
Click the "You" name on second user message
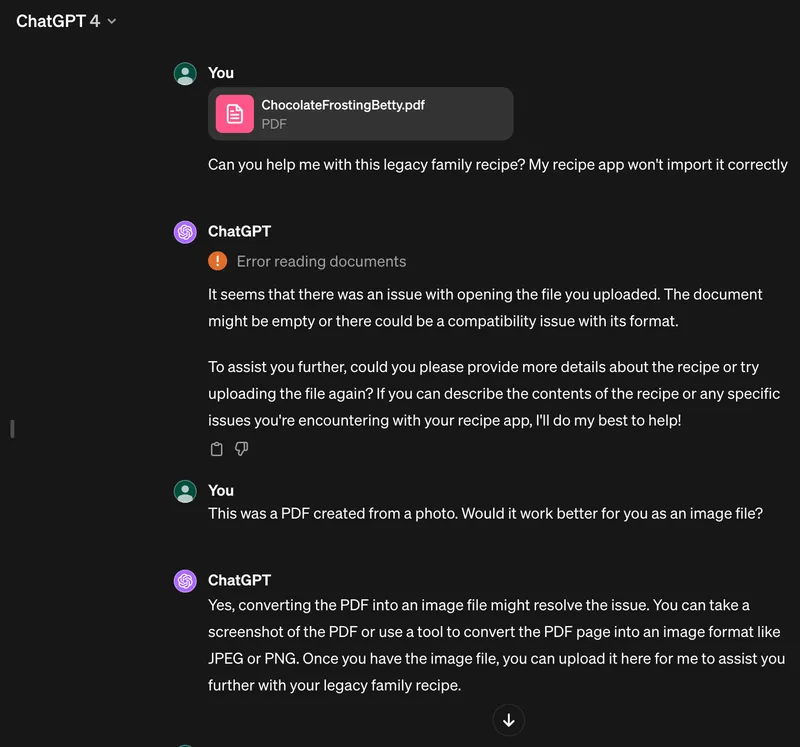coord(221,490)
